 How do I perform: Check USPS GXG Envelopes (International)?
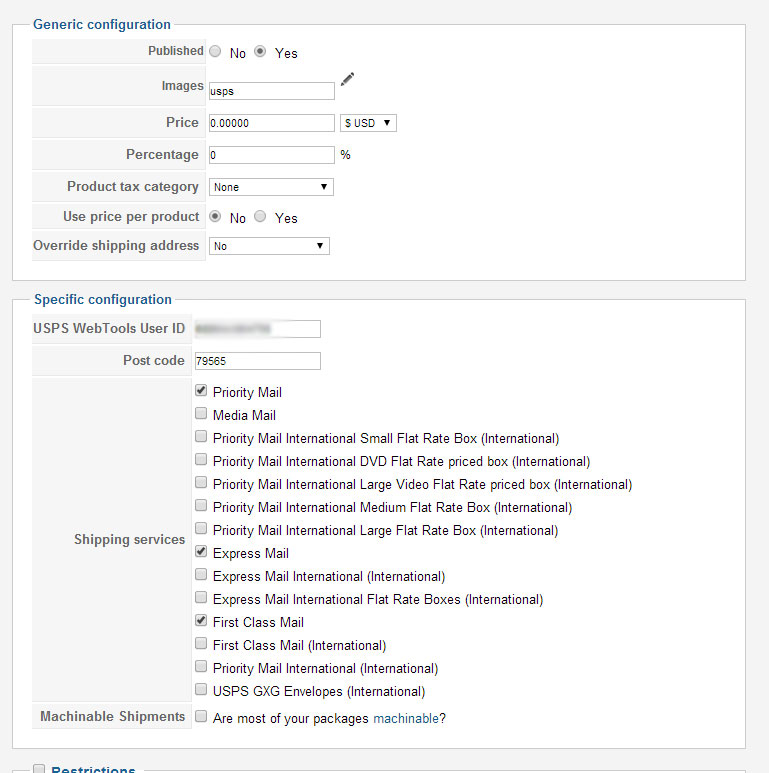pos(201,690)
